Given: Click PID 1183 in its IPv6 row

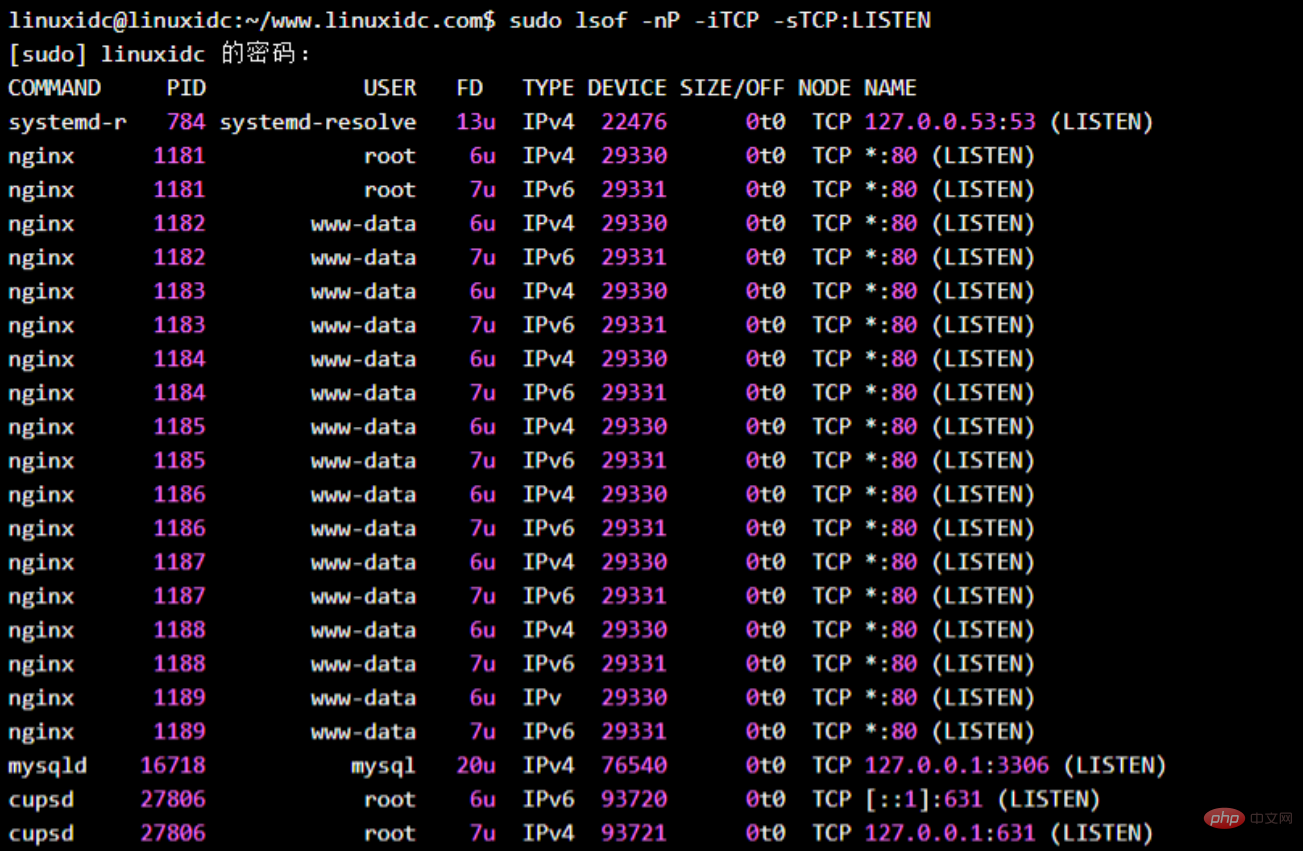Looking at the screenshot, I should 180,325.
